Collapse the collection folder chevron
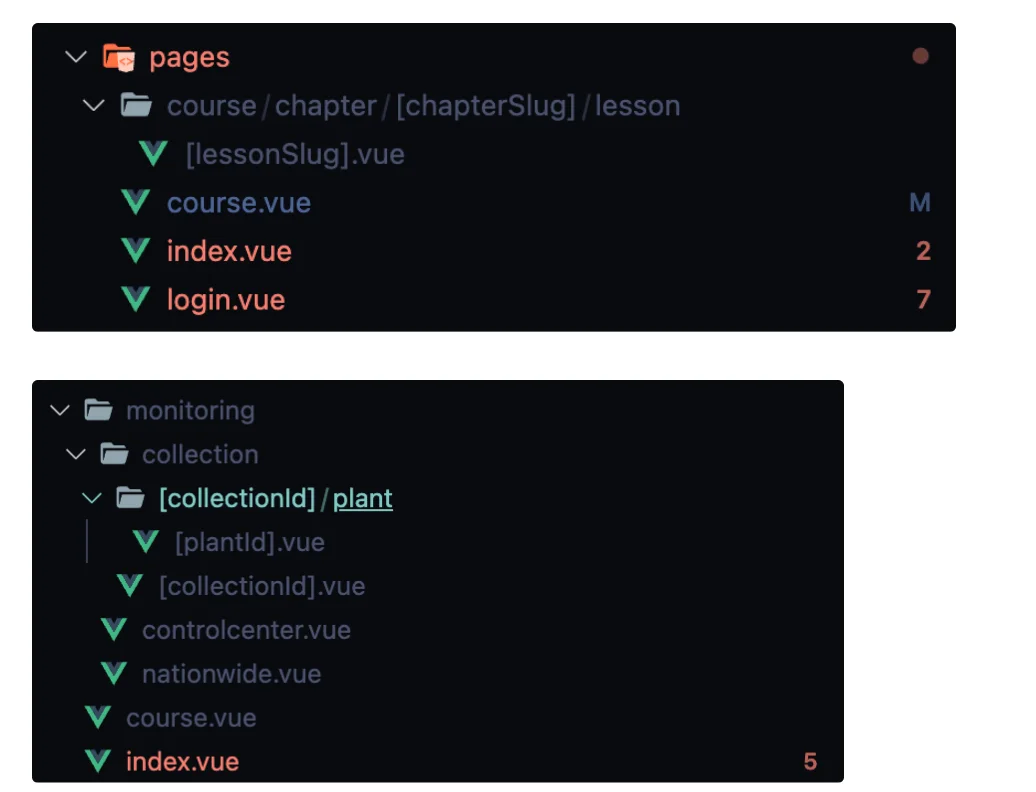1036x792 pixels. pos(76,454)
